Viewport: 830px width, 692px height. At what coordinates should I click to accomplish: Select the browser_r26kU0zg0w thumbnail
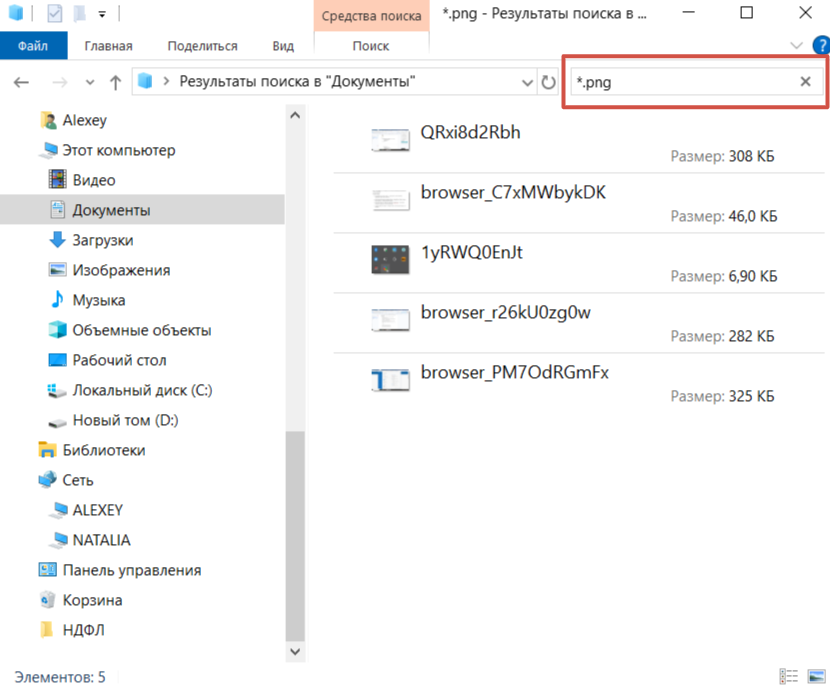point(390,320)
